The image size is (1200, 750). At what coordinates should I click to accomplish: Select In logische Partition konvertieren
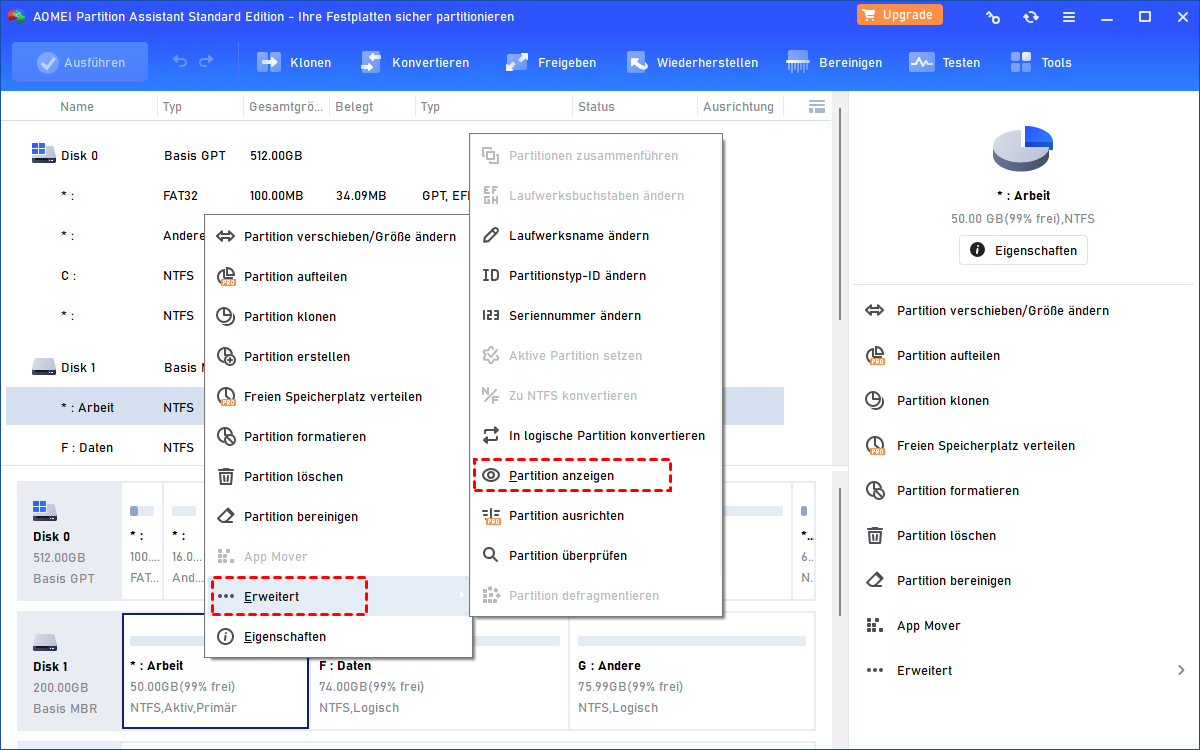596,436
